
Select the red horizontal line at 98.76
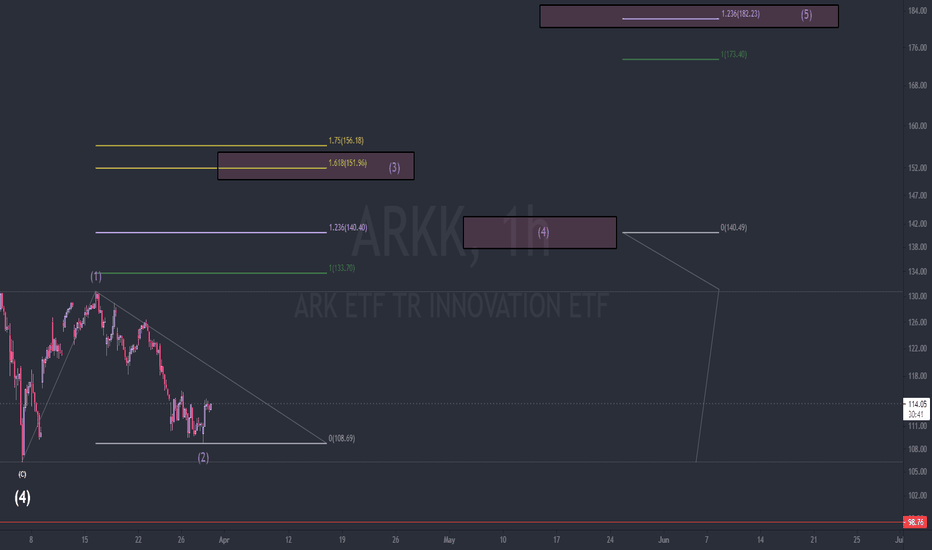click(x=451, y=523)
